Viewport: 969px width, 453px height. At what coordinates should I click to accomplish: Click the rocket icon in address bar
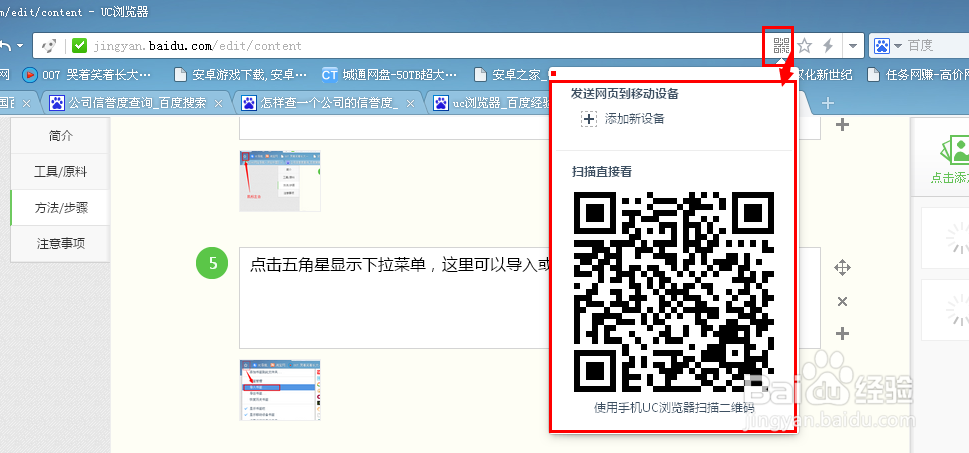pos(49,45)
